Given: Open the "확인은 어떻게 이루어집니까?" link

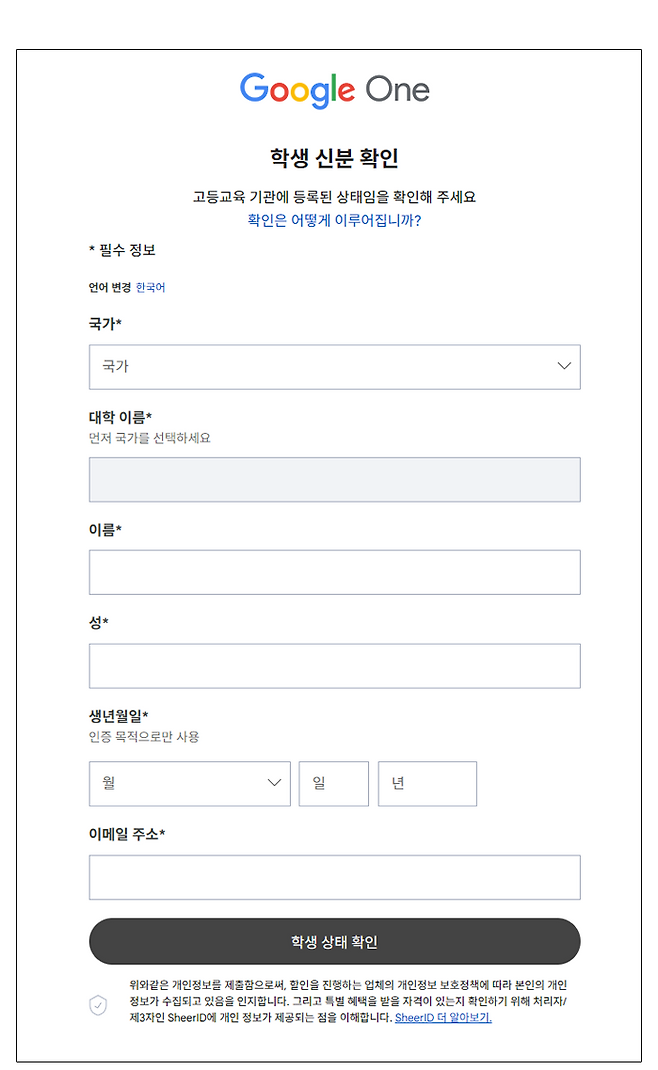Looking at the screenshot, I should [x=334, y=220].
